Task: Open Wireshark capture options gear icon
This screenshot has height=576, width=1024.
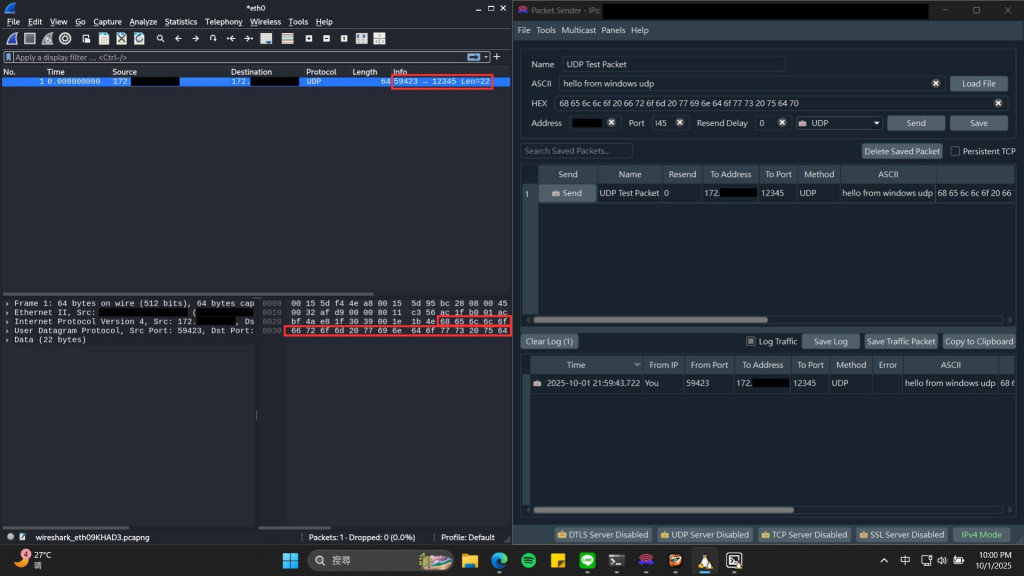Action: [x=65, y=39]
